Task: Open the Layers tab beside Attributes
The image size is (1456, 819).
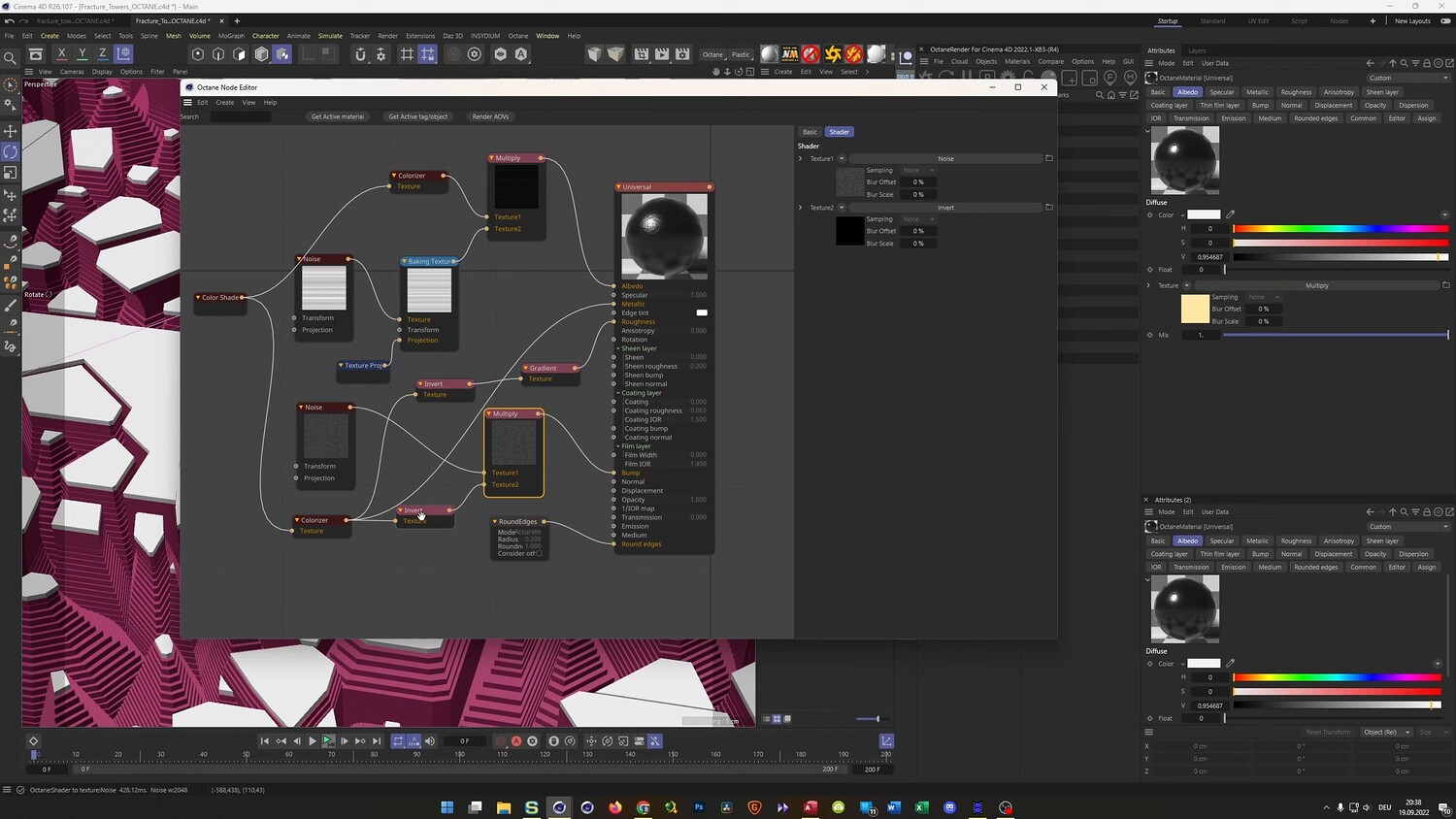Action: [x=1197, y=50]
